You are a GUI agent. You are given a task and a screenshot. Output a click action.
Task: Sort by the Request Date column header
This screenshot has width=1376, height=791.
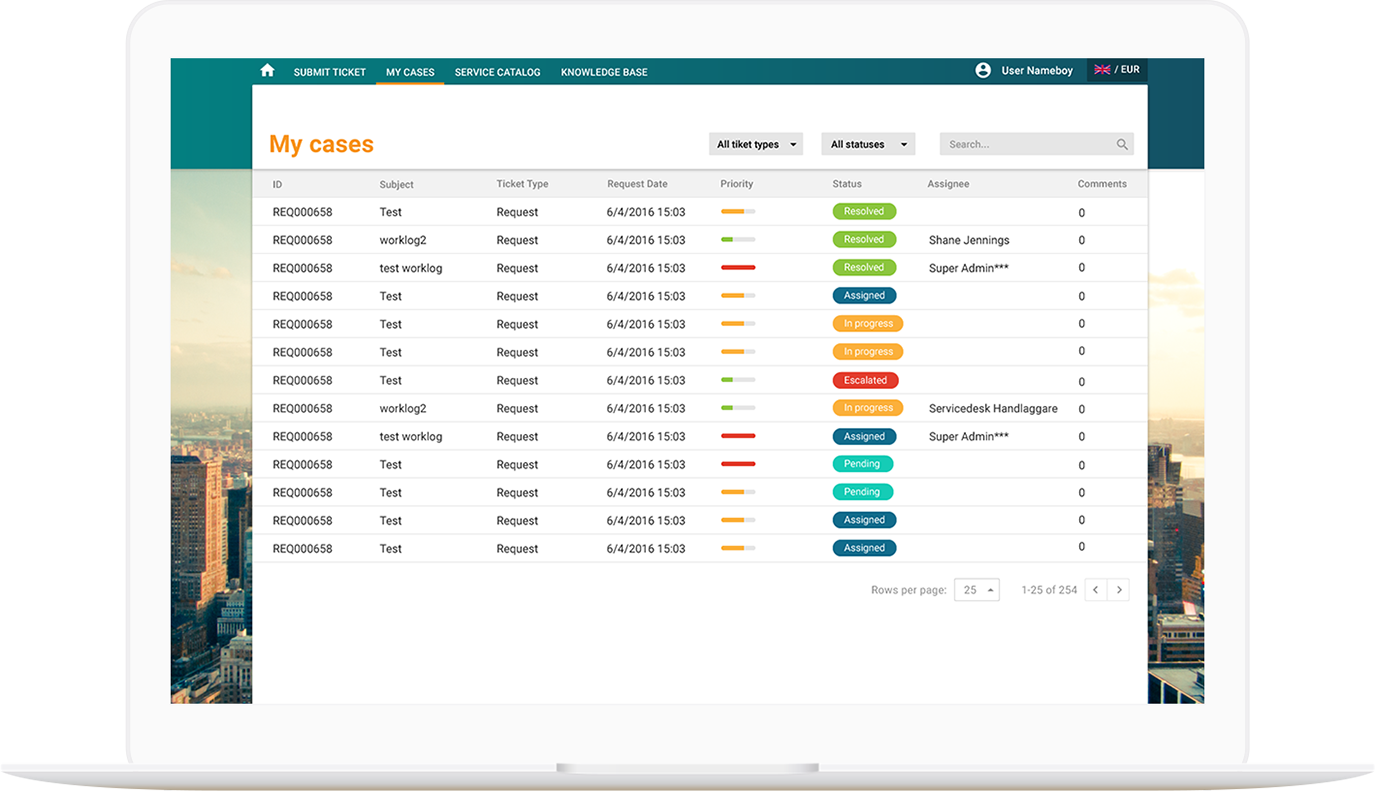point(637,184)
